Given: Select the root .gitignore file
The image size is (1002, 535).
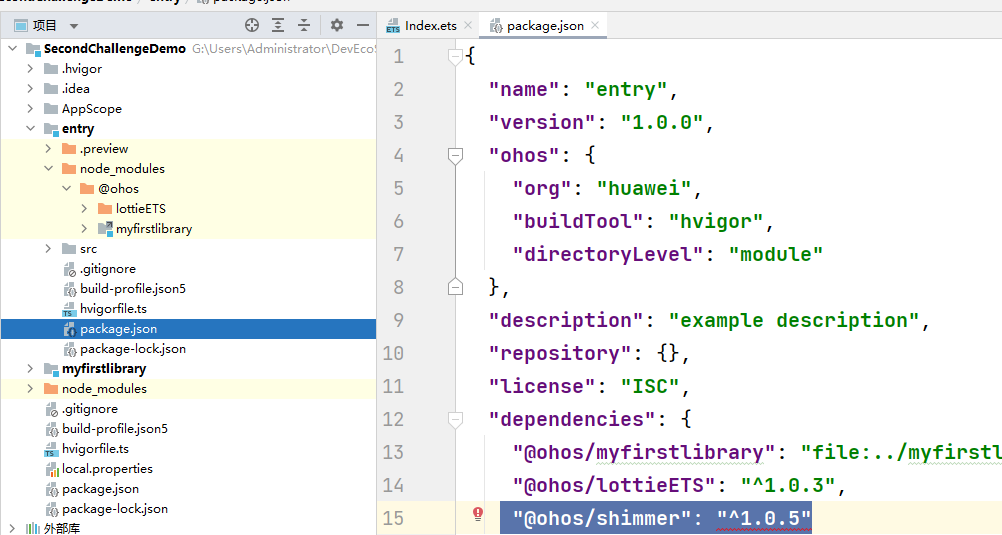Looking at the screenshot, I should (x=89, y=408).
